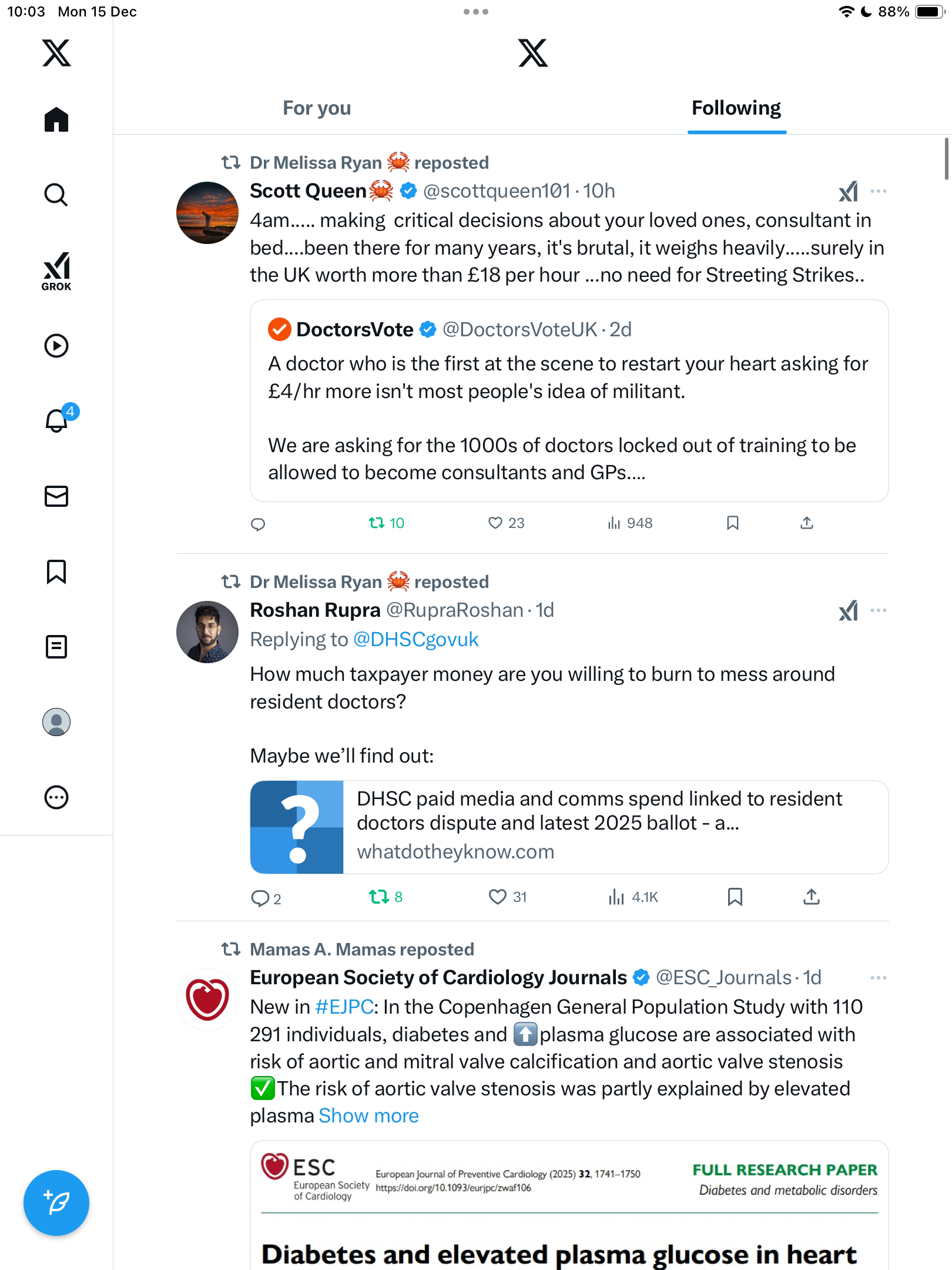Viewport: 952px width, 1270px height.
Task: Open the Video play icon in sidebar
Action: point(56,346)
